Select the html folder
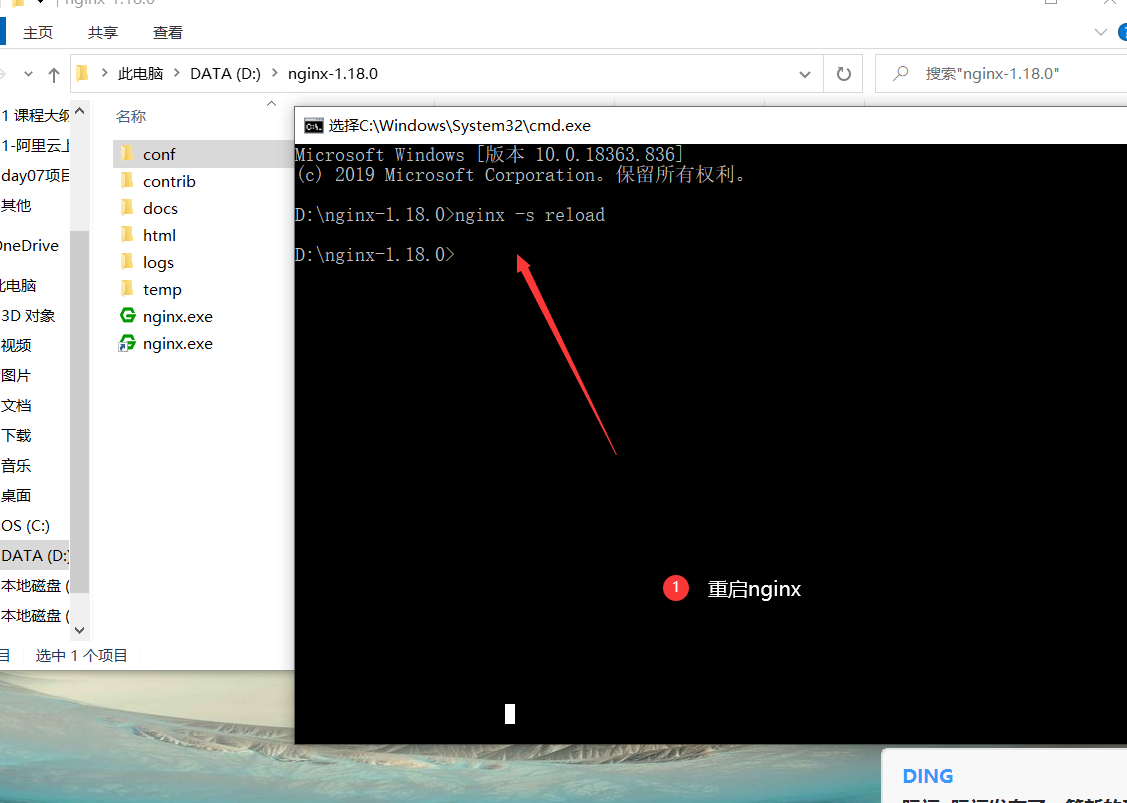 tap(159, 235)
